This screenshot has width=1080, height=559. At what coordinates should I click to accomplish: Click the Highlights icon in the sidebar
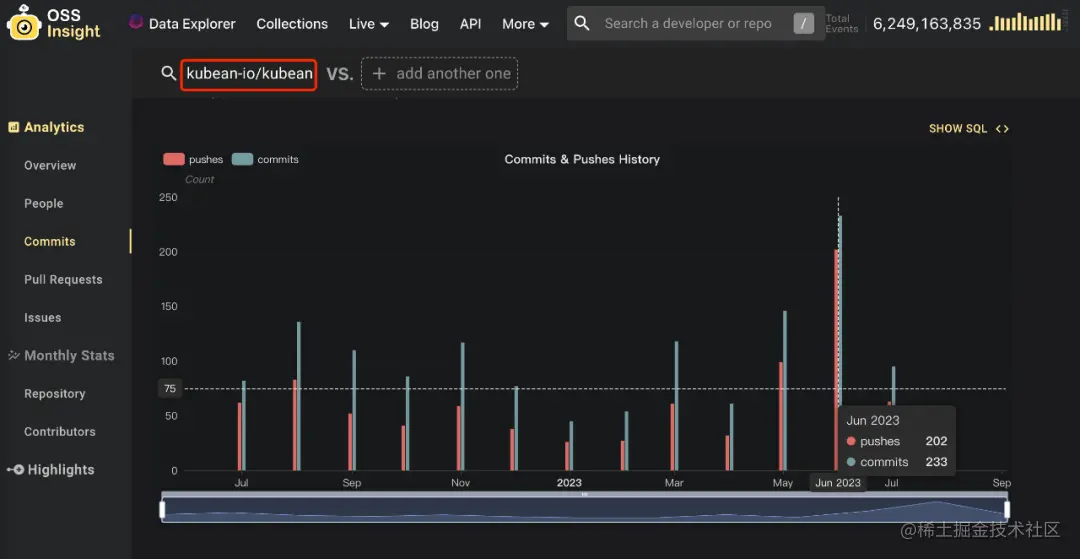coord(15,470)
